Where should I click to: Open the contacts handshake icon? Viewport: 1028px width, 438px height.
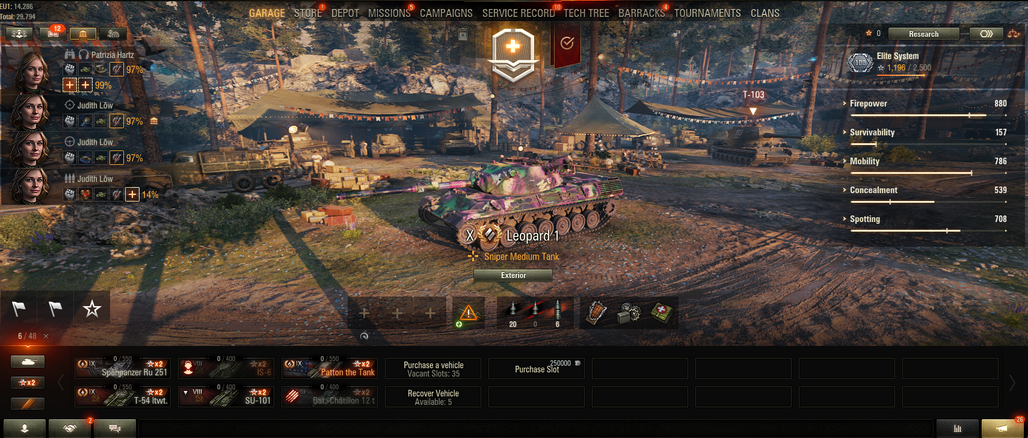pos(69,428)
